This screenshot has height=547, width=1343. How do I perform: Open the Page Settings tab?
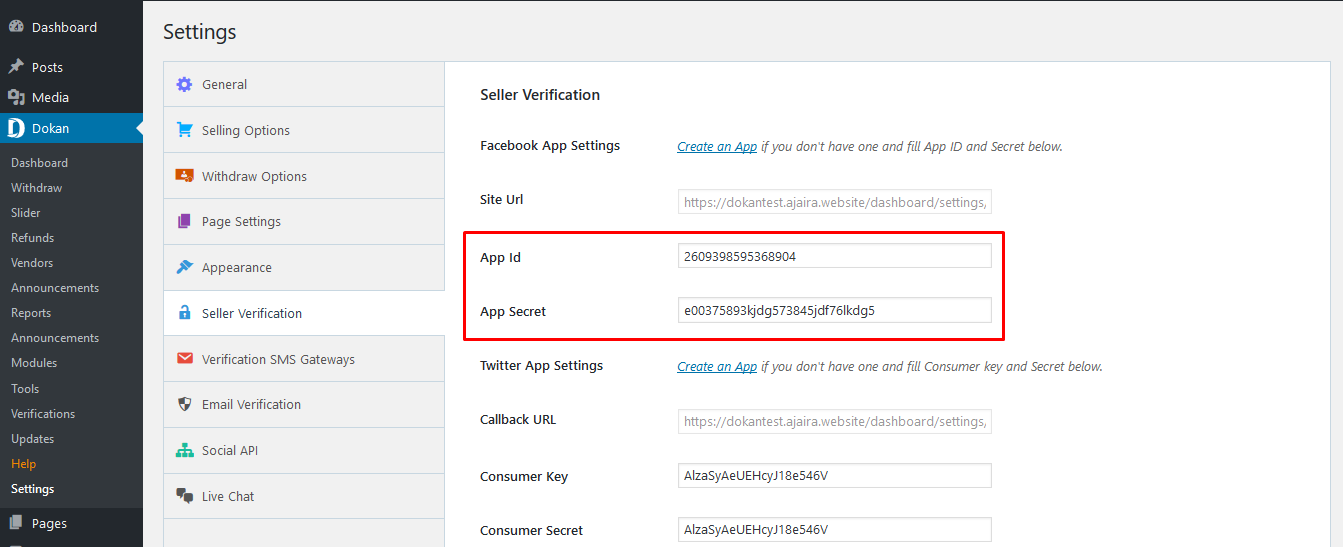coord(304,221)
